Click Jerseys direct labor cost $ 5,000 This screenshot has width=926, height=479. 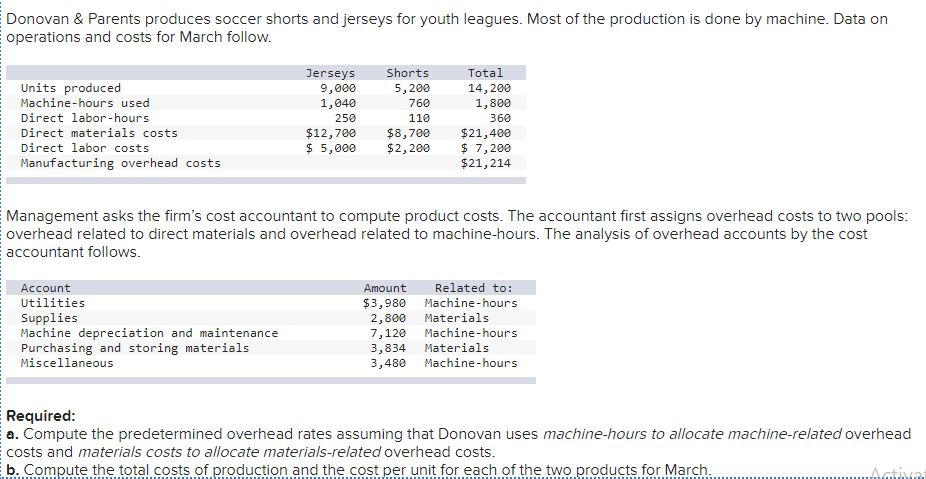(x=331, y=148)
